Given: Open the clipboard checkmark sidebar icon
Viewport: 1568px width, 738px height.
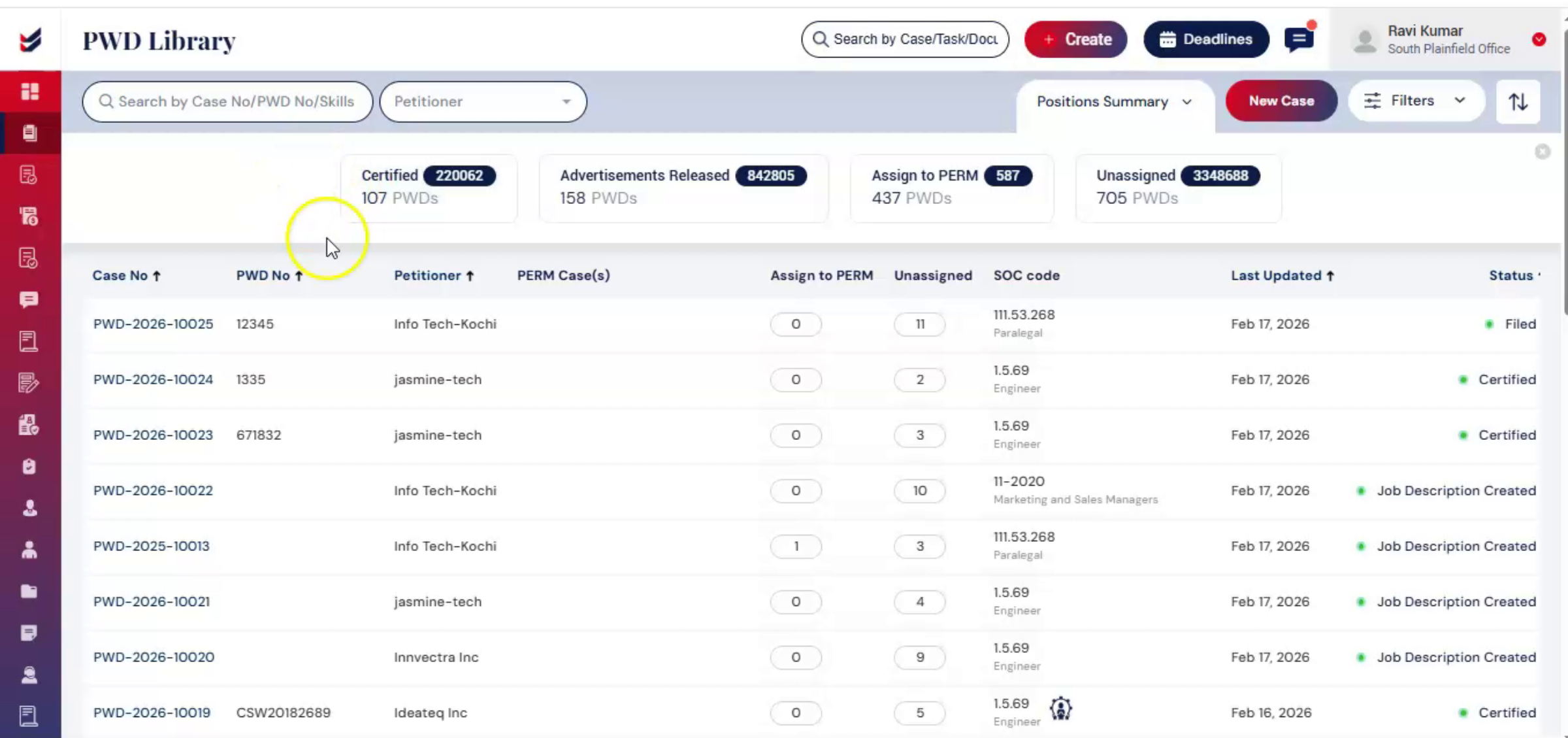Looking at the screenshot, I should 29,467.
